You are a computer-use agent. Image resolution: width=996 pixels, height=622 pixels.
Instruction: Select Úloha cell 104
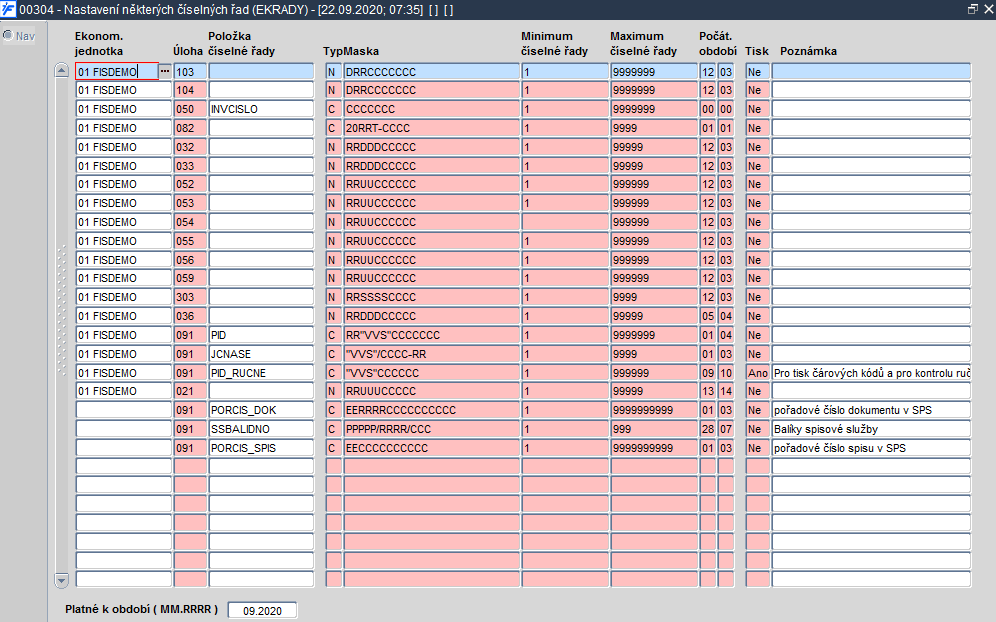click(x=190, y=90)
